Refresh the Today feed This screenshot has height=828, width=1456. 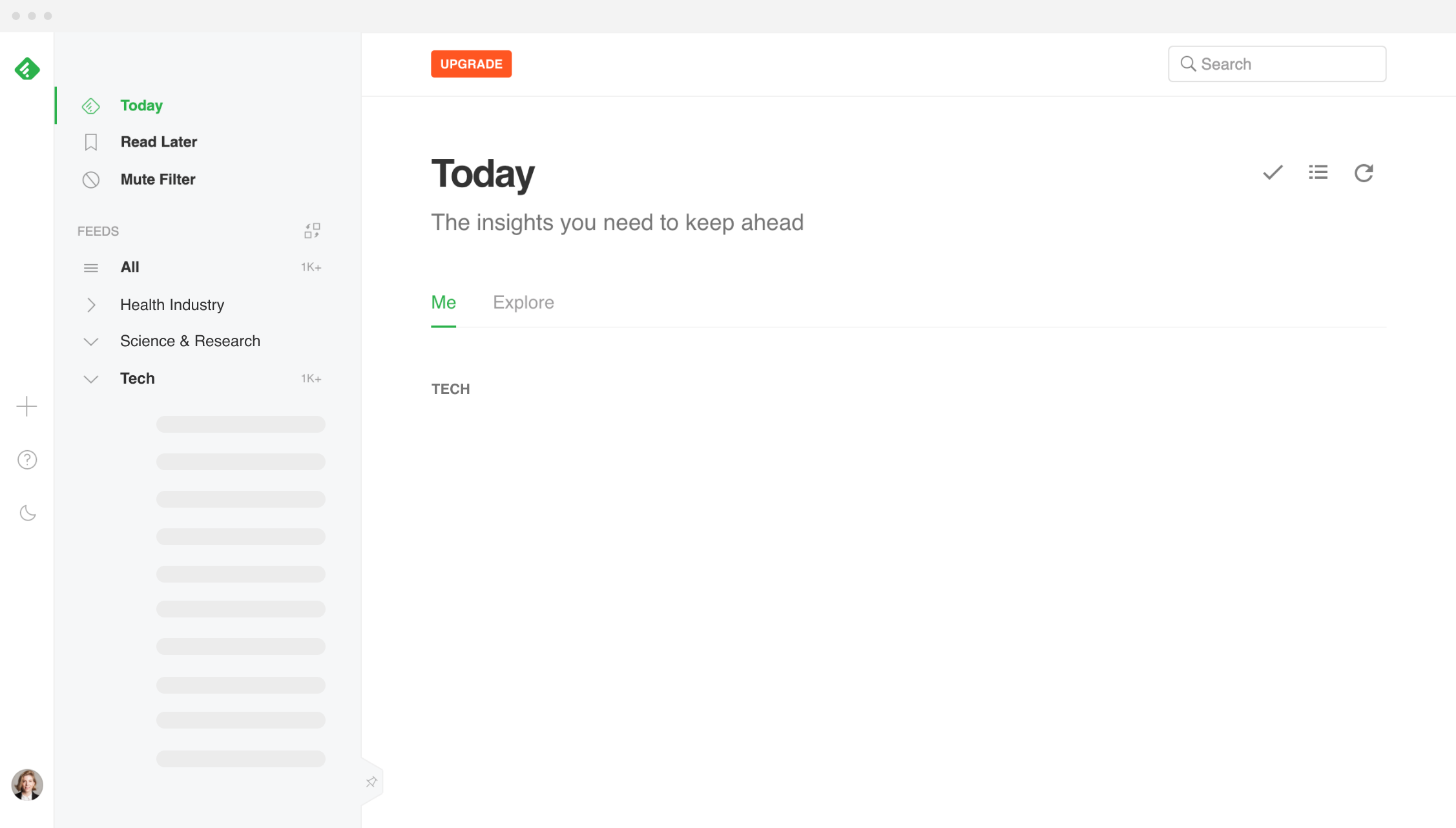(1364, 172)
